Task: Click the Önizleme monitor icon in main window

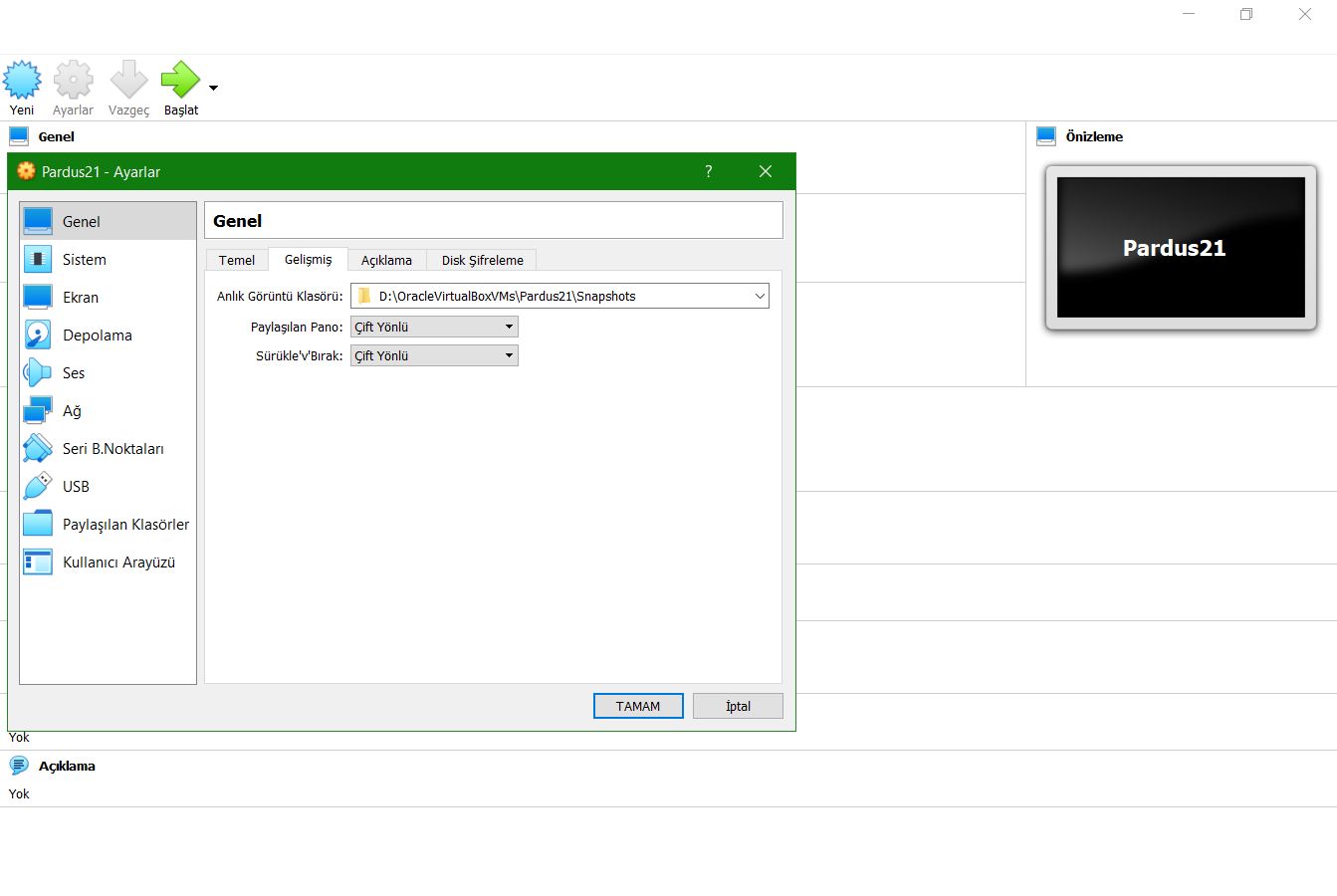Action: 1045,136
